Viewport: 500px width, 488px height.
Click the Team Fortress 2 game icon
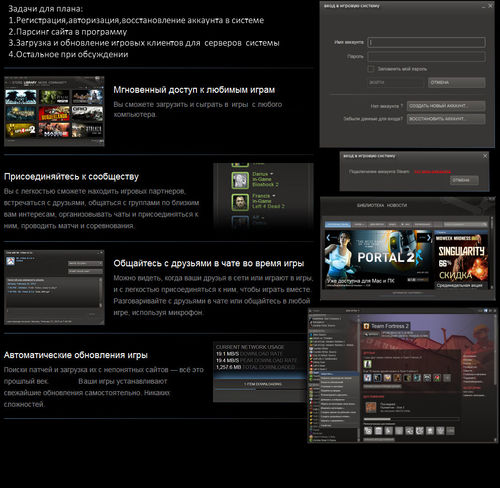366,326
